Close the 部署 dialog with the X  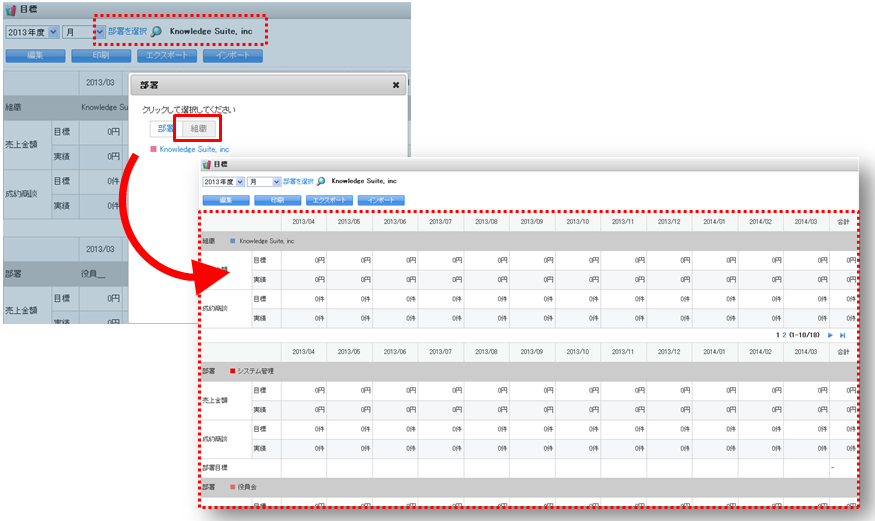click(x=396, y=86)
